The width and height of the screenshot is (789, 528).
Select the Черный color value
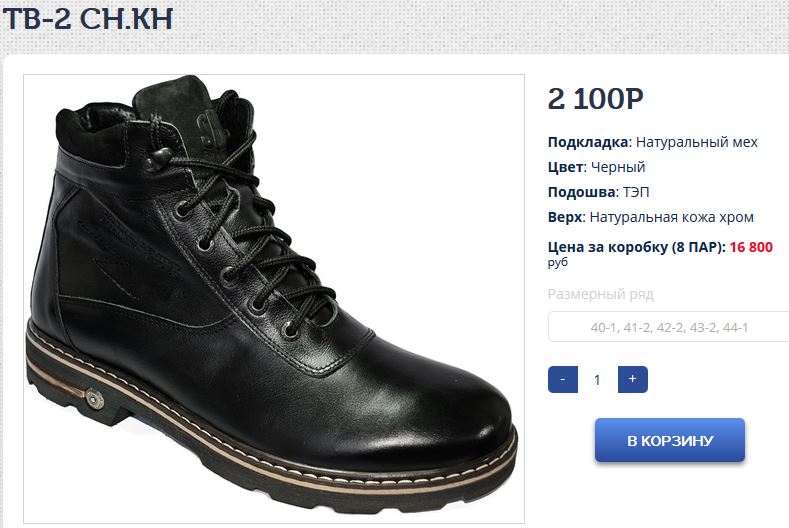pyautogui.click(x=618, y=167)
